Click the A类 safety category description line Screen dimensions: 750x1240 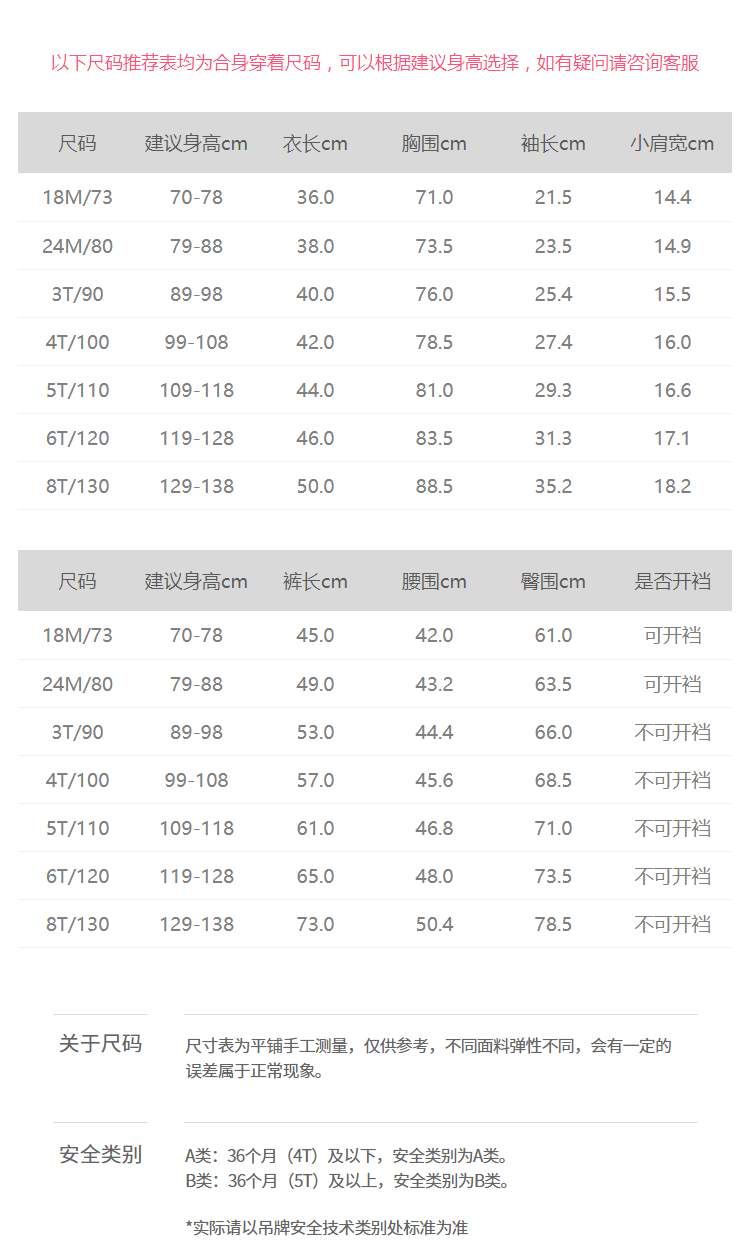pos(346,1156)
